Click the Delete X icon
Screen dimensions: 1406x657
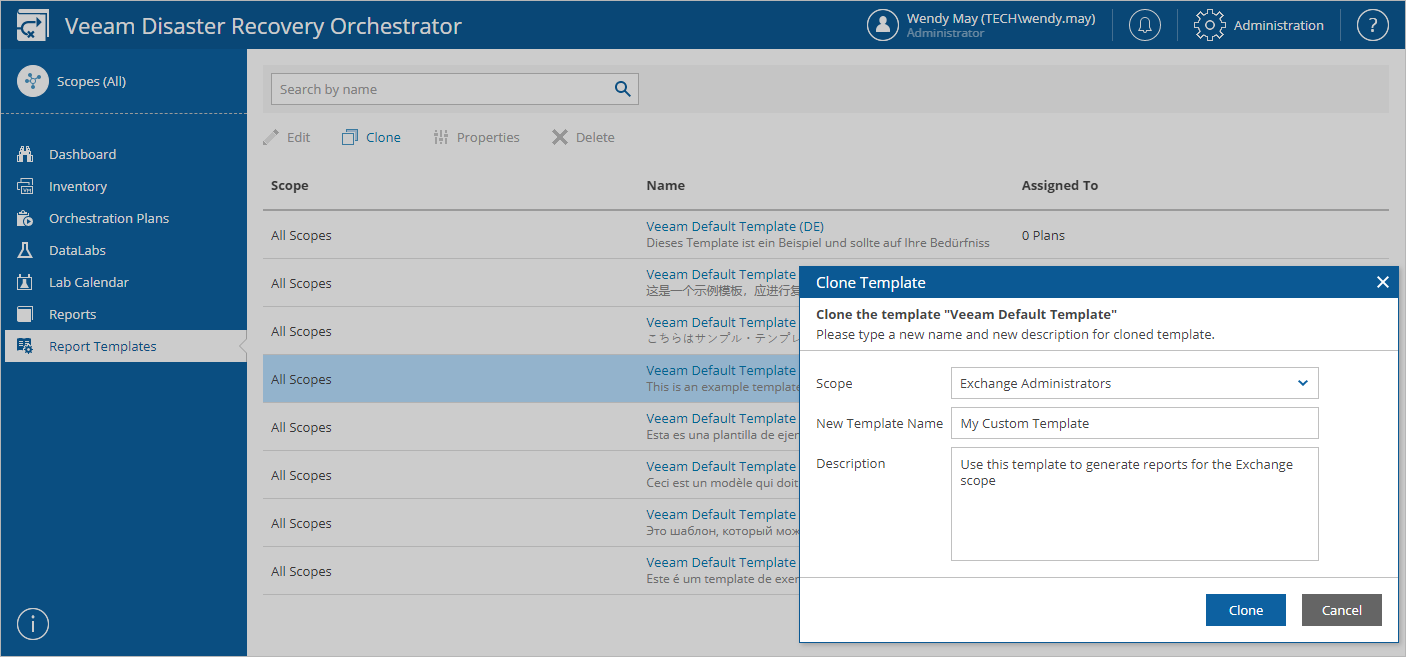[x=560, y=137]
